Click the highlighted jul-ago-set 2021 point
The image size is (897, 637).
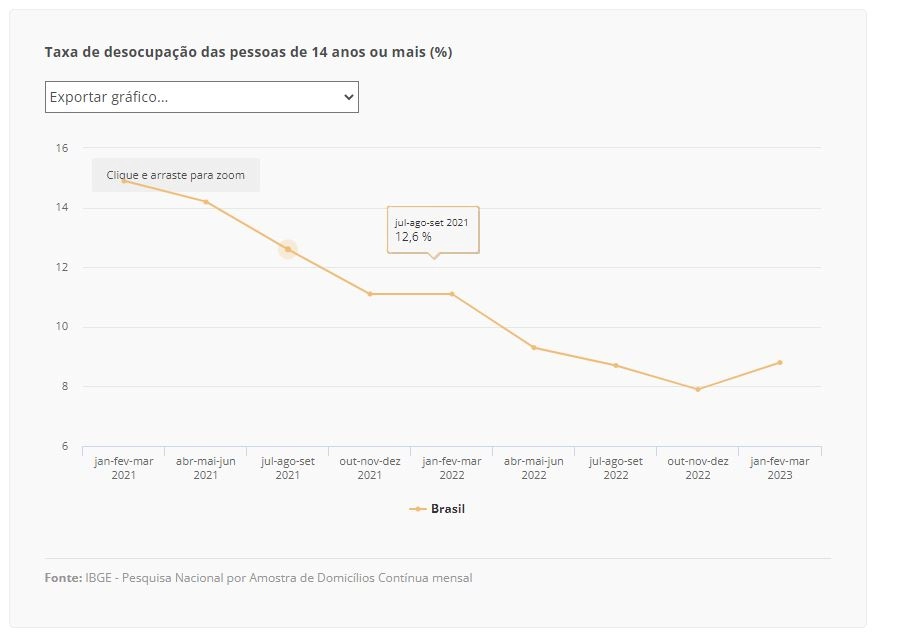(x=288, y=249)
